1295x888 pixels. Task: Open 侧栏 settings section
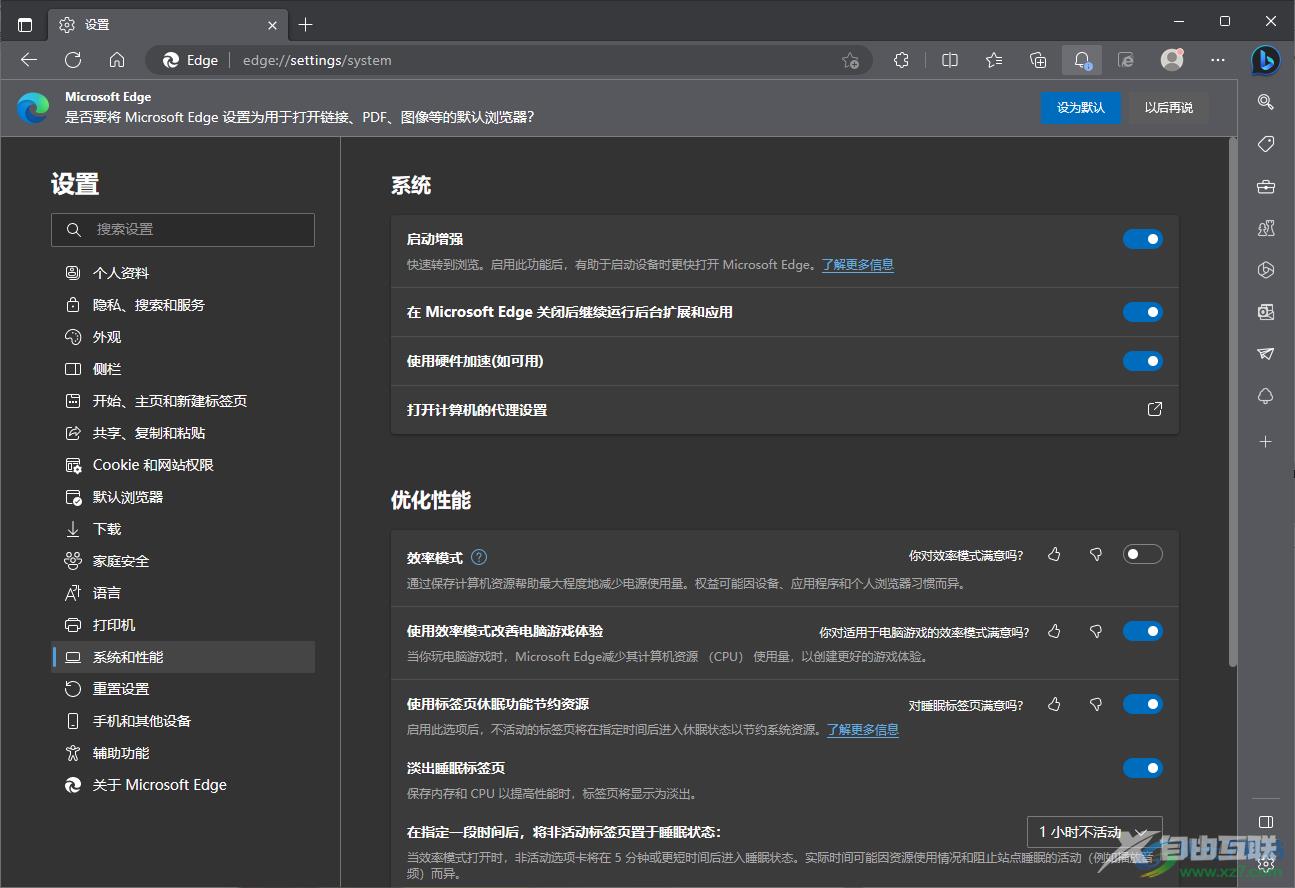click(x=183, y=369)
